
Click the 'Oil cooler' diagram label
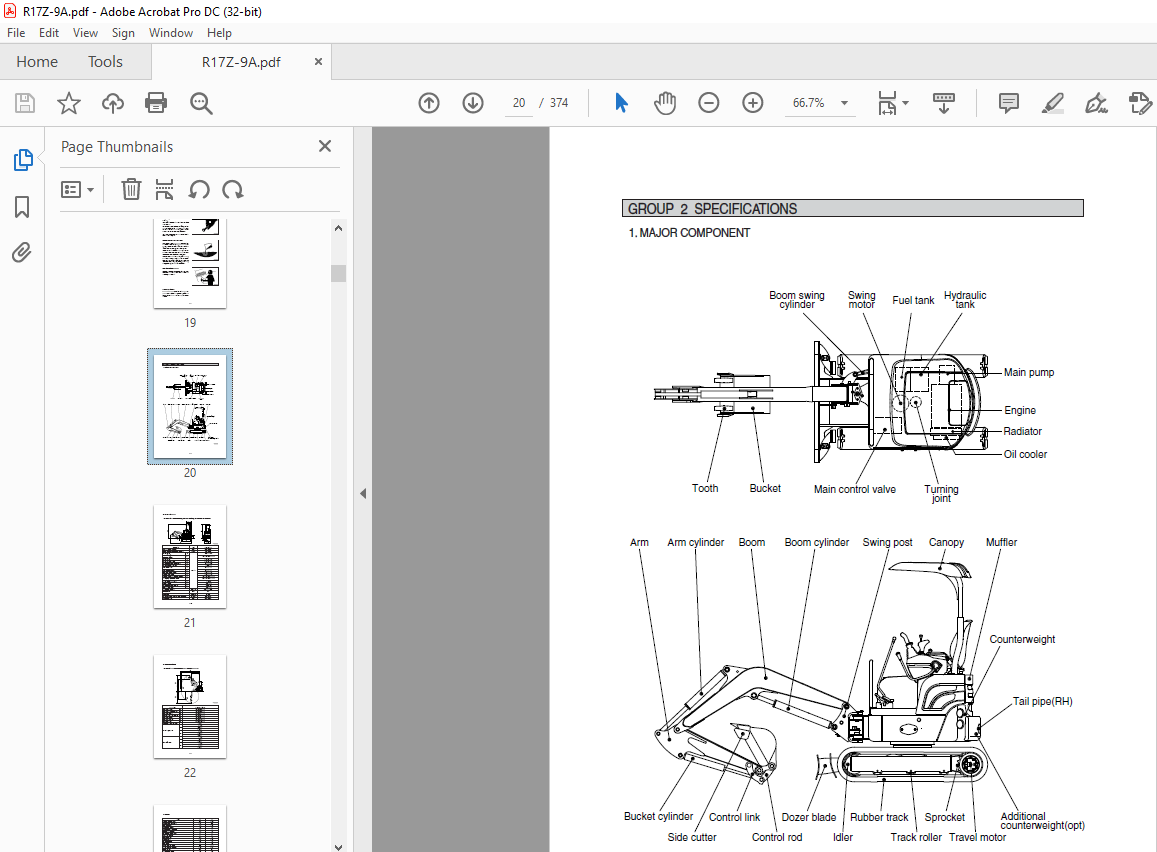(x=1025, y=454)
